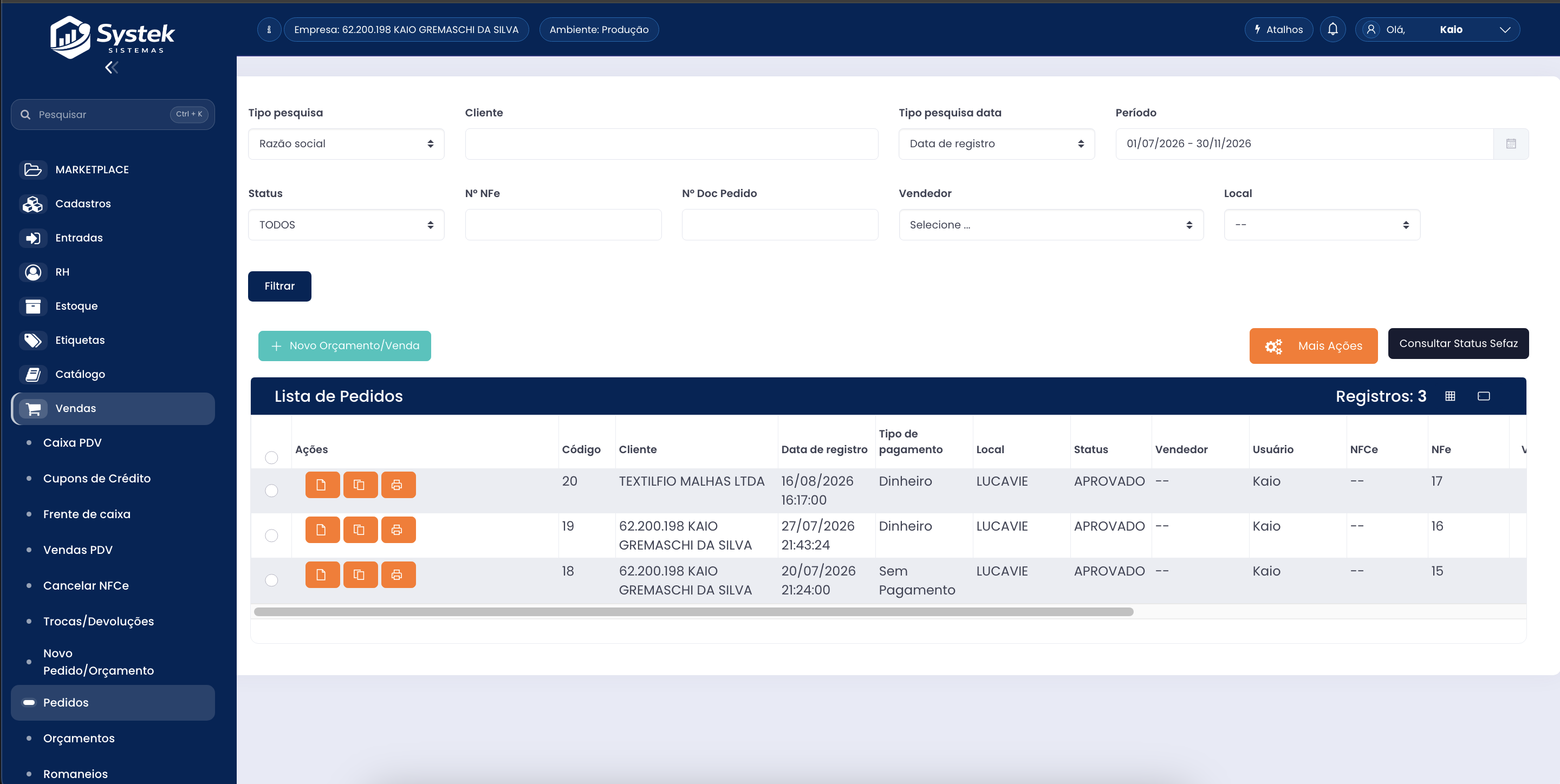This screenshot has height=784, width=1560.
Task: Click copy icon for order 18
Action: (x=360, y=574)
